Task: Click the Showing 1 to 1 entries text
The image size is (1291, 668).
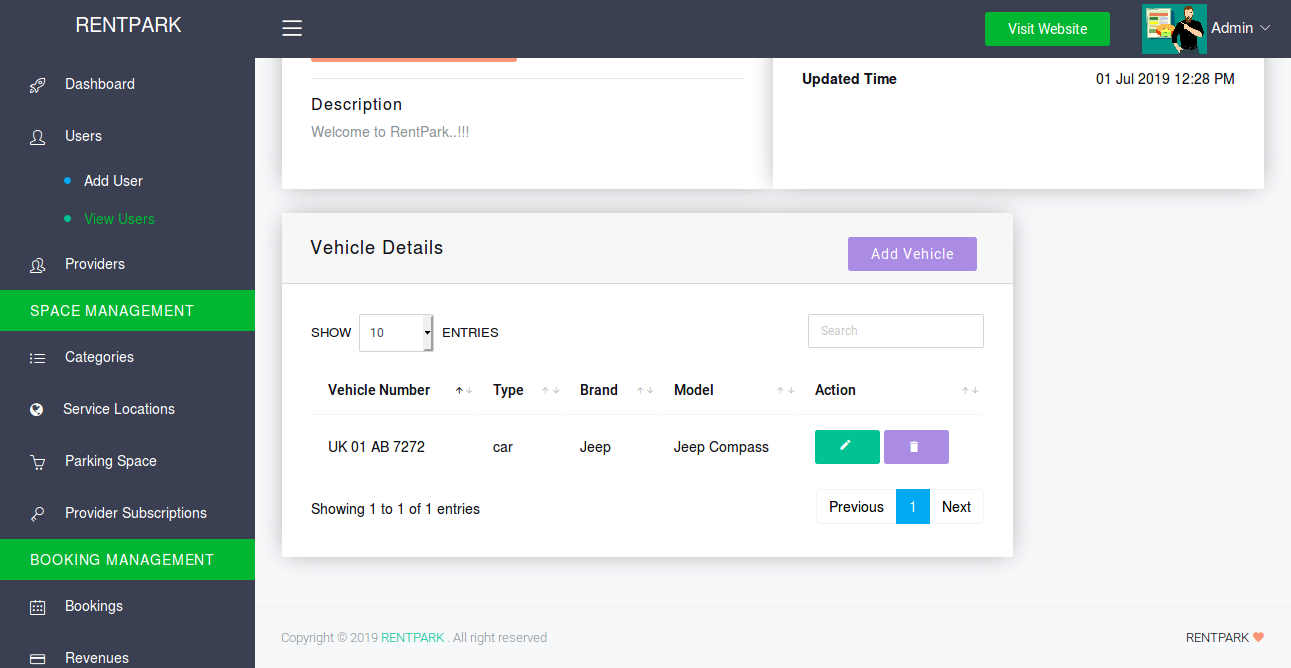Action: (395, 509)
